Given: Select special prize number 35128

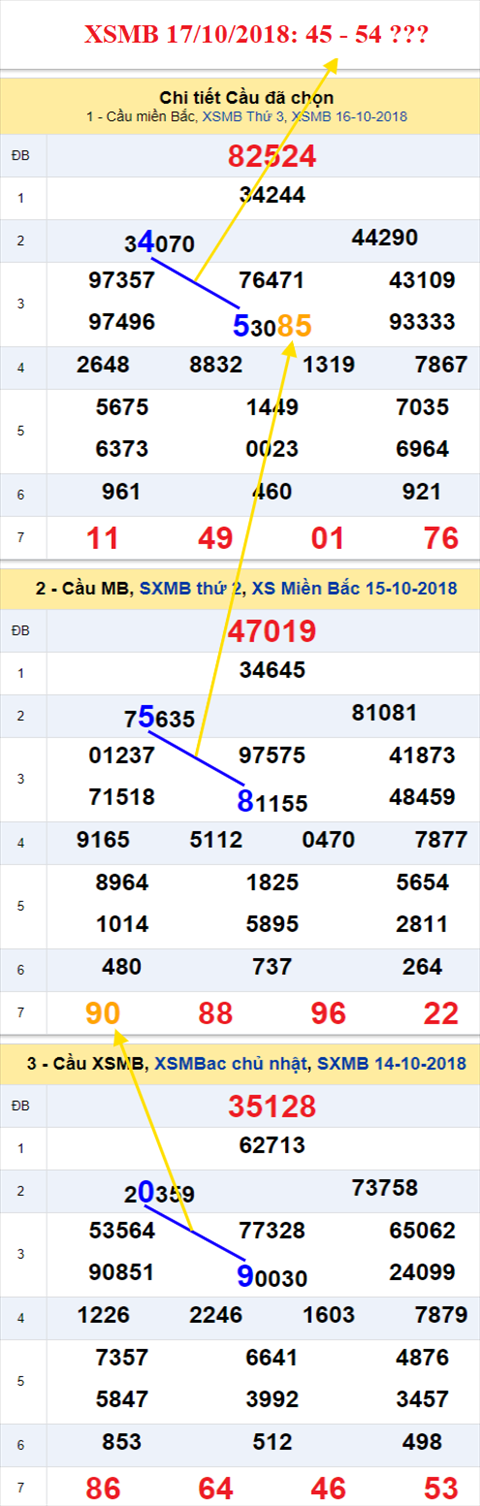Looking at the screenshot, I should point(272,1106).
